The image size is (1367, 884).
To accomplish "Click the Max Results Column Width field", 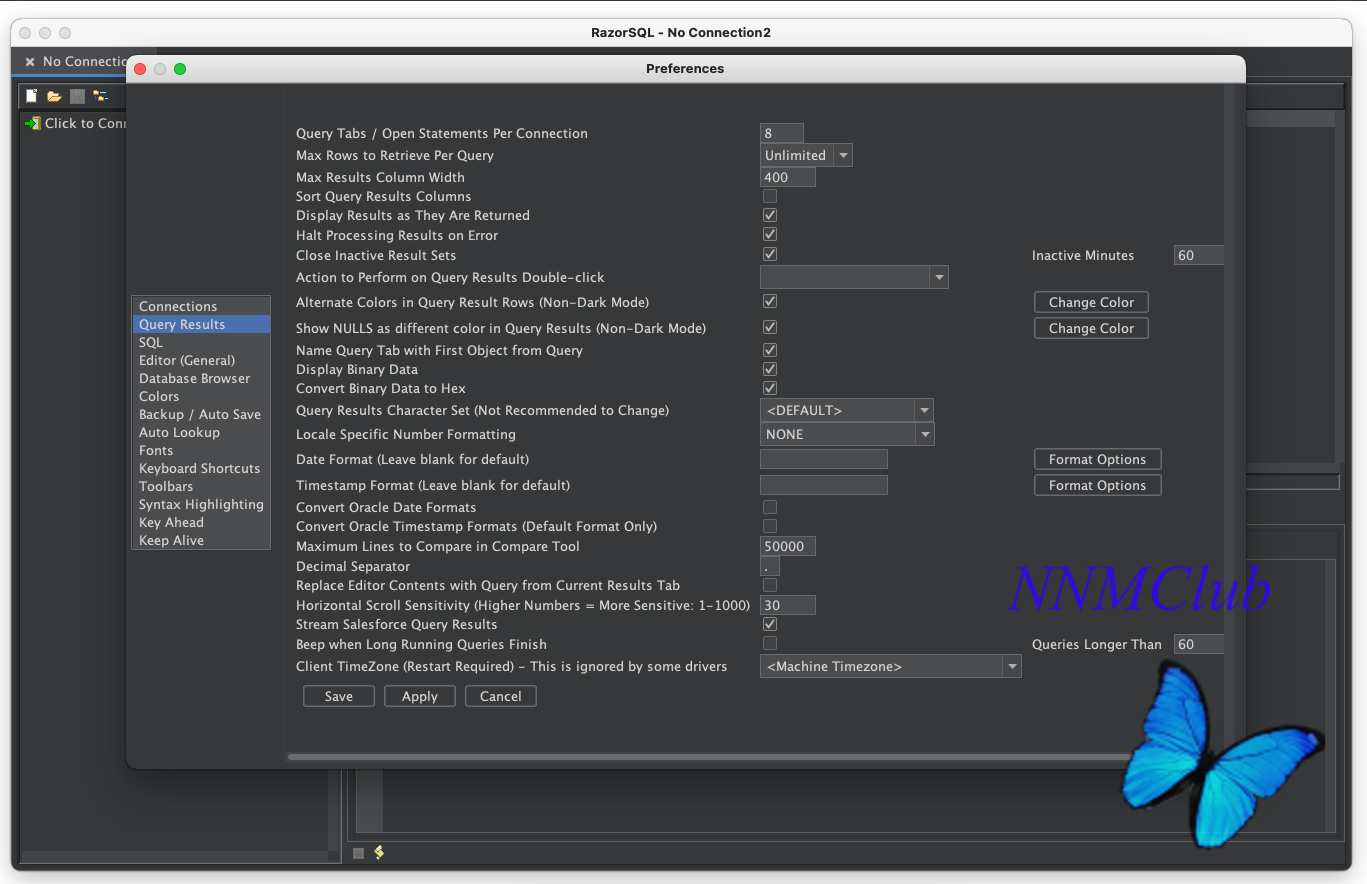I will 788,177.
